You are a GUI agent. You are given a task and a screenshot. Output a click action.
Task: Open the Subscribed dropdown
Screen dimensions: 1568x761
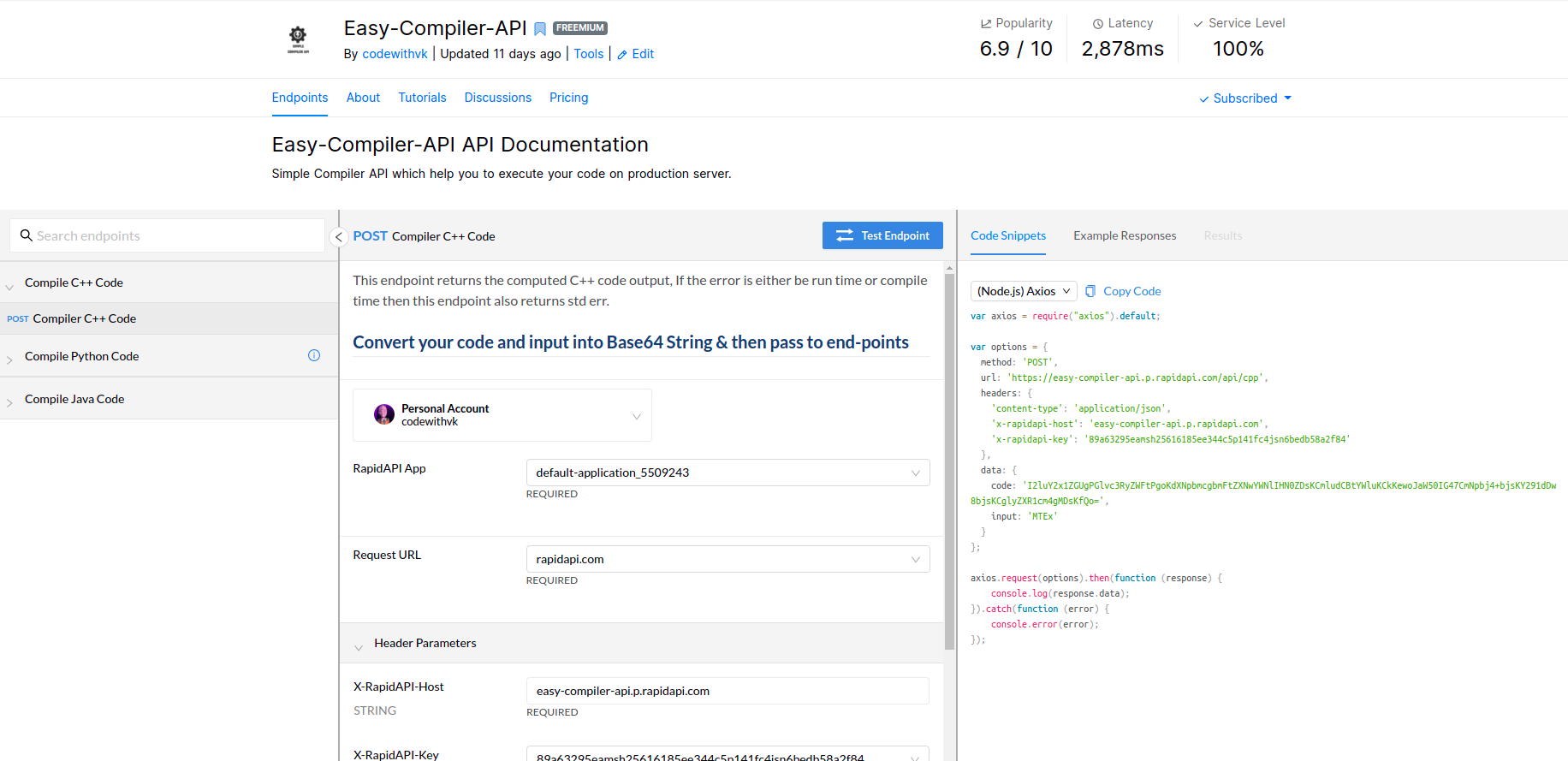(x=1245, y=98)
